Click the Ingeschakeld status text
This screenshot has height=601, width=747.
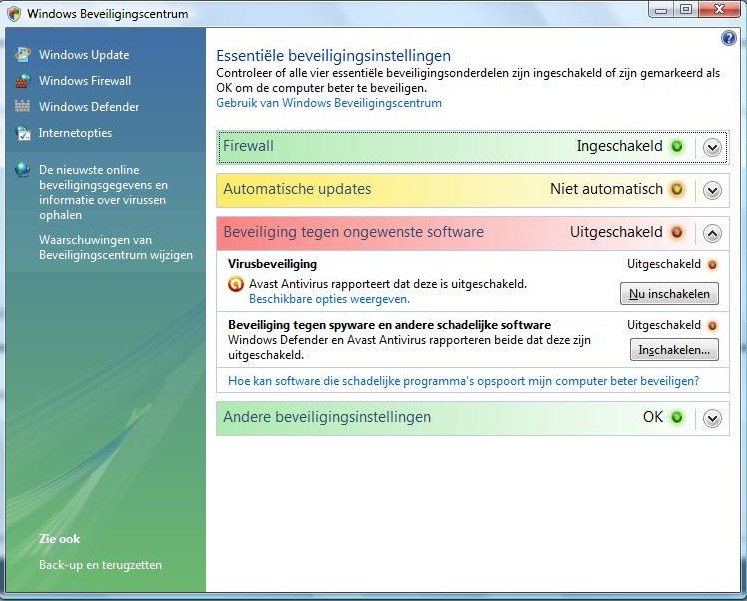tap(619, 146)
